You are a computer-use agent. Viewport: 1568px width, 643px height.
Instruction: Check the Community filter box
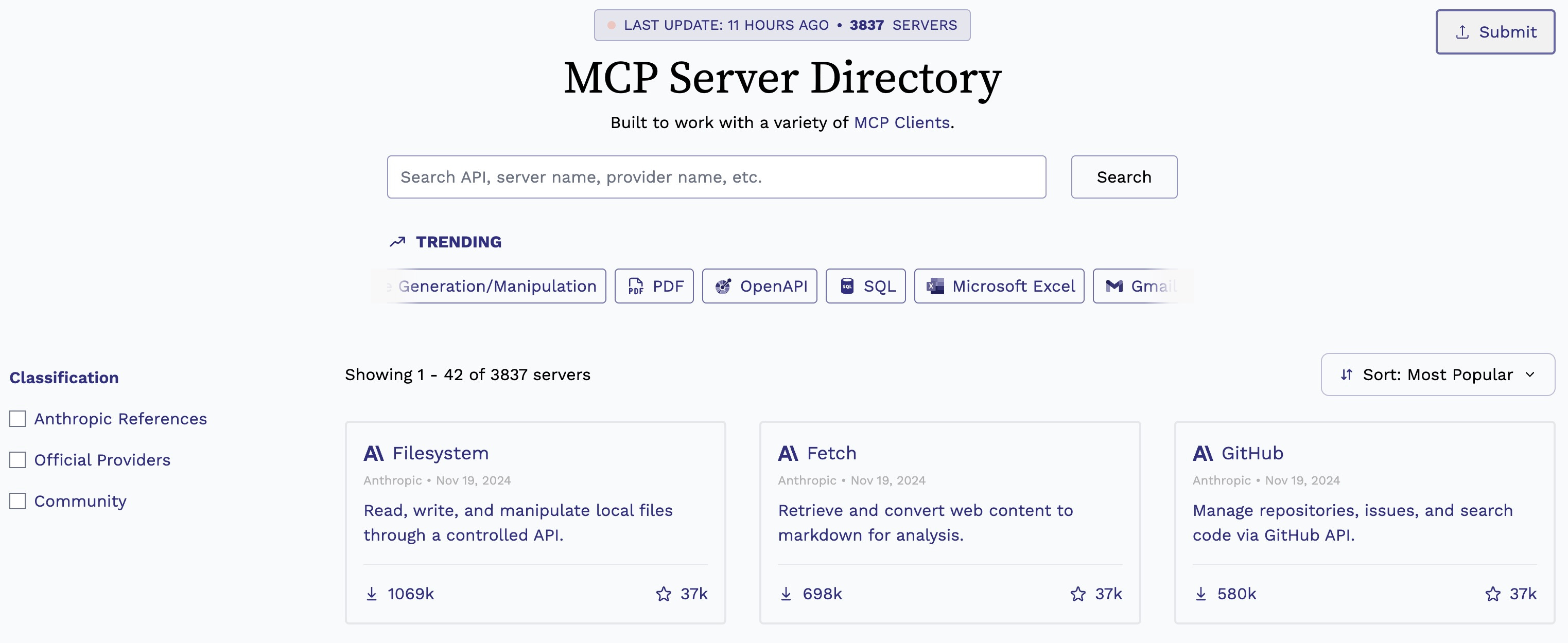pyautogui.click(x=18, y=501)
